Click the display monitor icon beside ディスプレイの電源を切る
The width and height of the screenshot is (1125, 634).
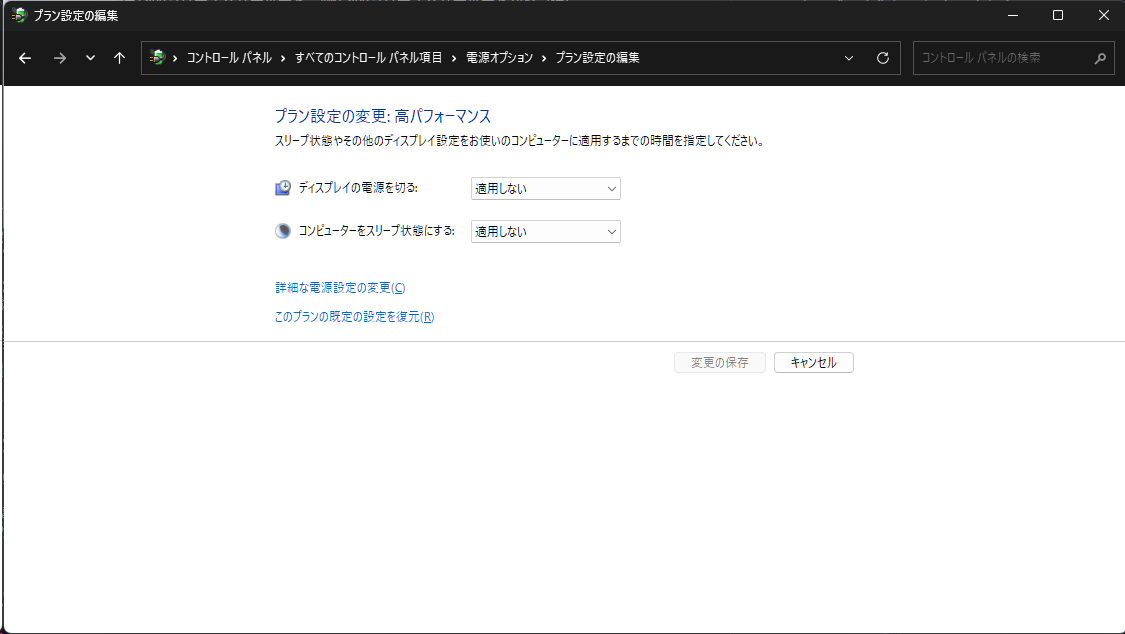click(x=283, y=188)
